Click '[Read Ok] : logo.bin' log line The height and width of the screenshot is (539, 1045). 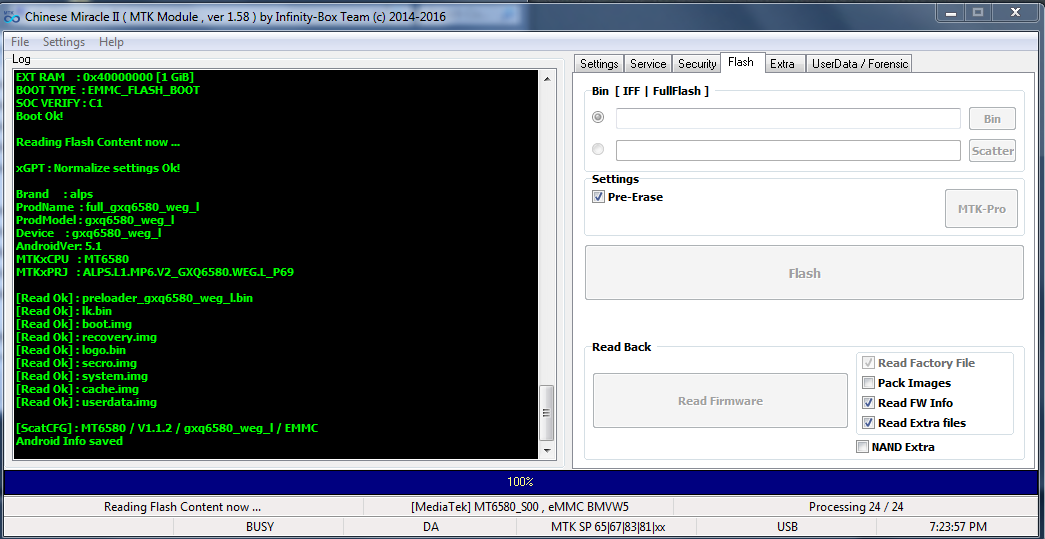(x=71, y=350)
